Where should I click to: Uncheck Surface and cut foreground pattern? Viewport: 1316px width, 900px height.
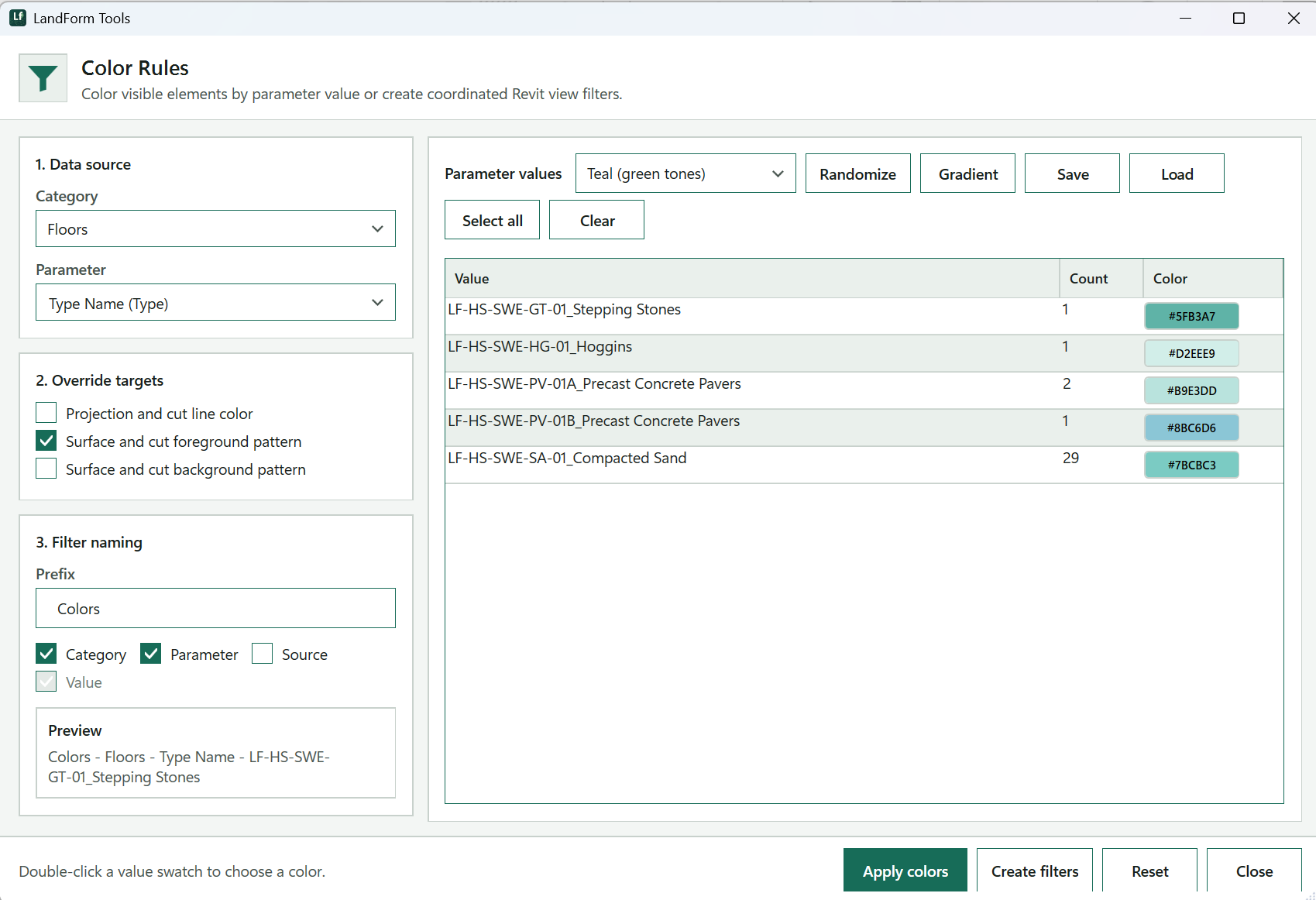click(x=46, y=441)
